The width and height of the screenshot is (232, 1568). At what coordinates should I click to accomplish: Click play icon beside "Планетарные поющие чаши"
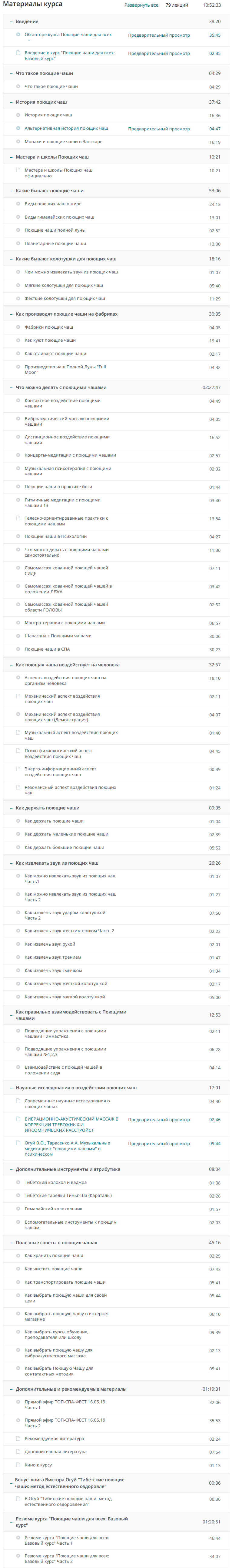(x=18, y=243)
